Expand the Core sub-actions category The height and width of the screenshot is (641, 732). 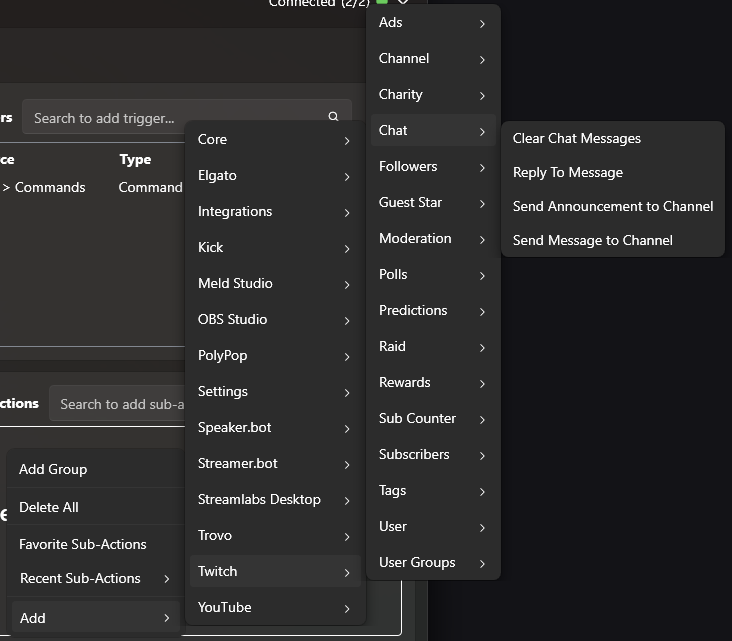tap(274, 139)
